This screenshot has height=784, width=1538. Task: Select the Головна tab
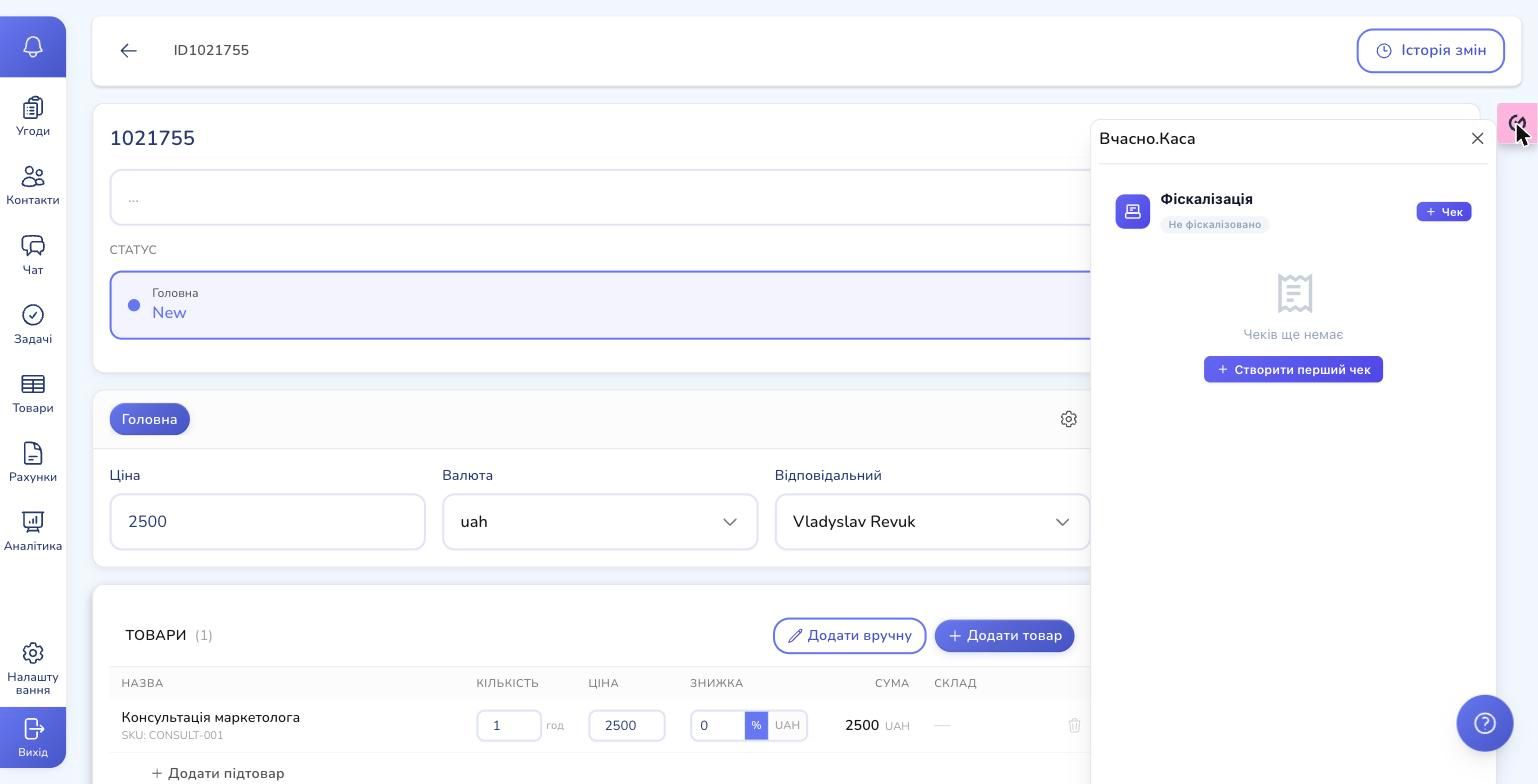(x=150, y=419)
